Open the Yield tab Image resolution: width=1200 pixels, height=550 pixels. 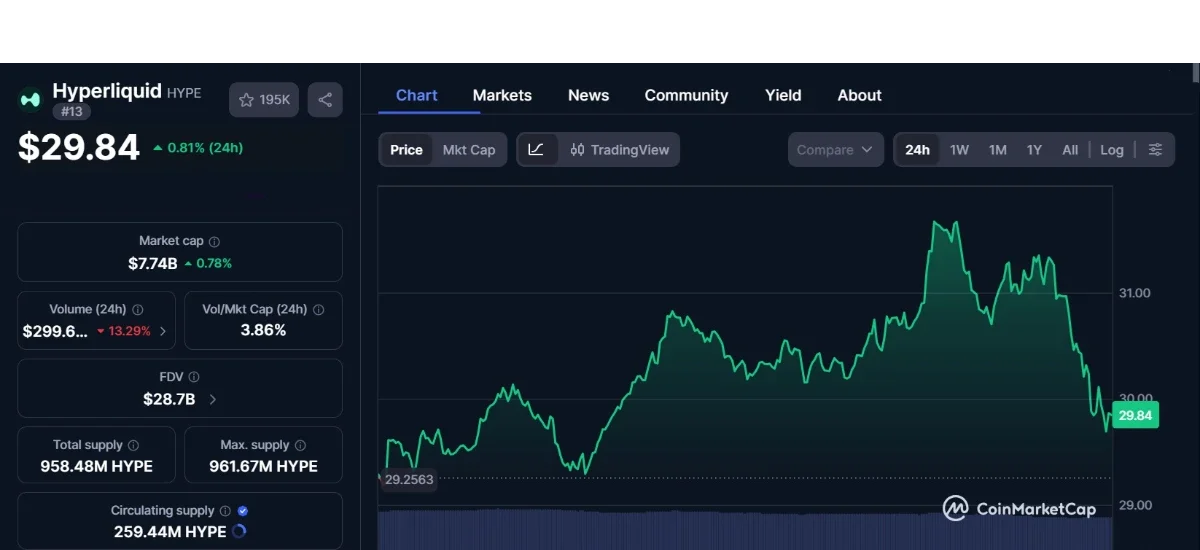[x=783, y=95]
